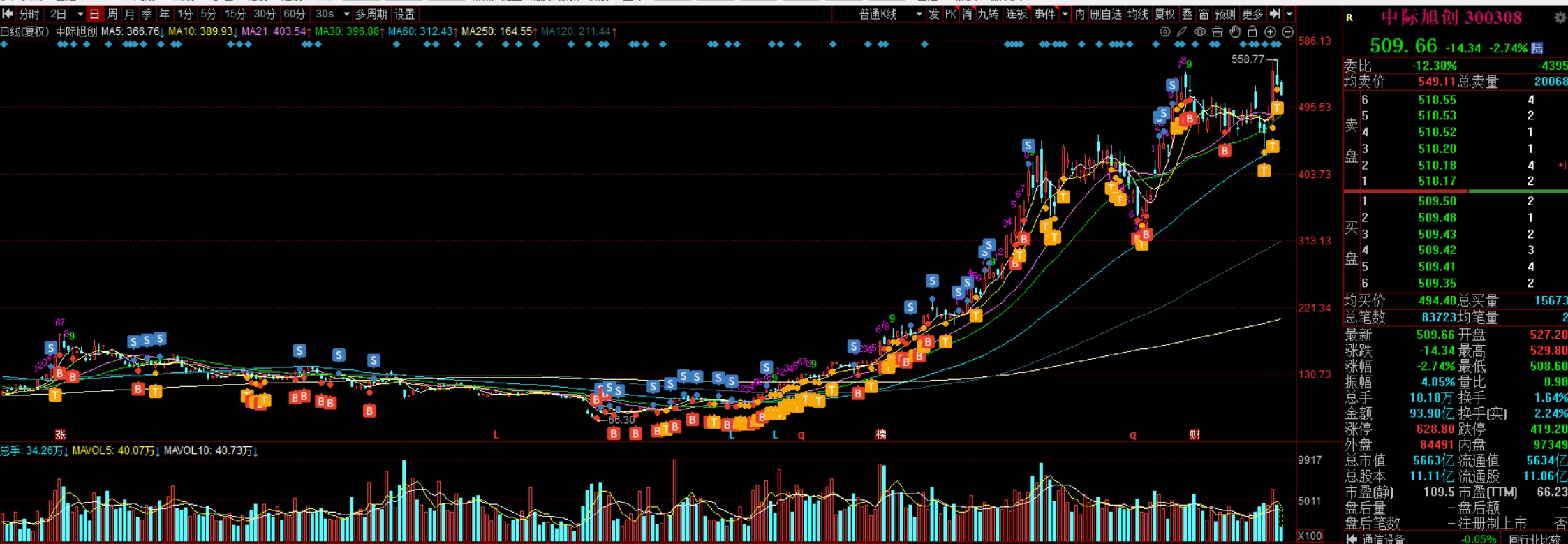Select the 周 weekly period tab

pos(112,14)
